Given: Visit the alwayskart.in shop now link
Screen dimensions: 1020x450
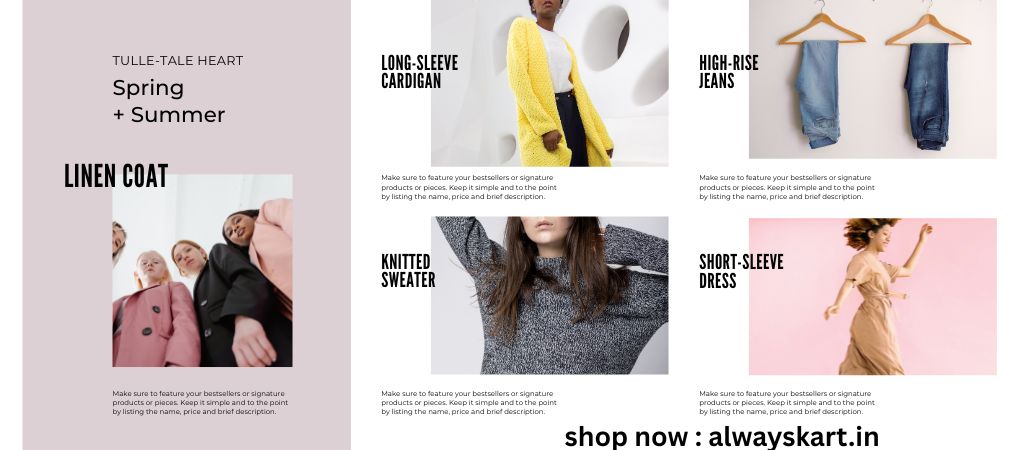Looking at the screenshot, I should click(721, 436).
